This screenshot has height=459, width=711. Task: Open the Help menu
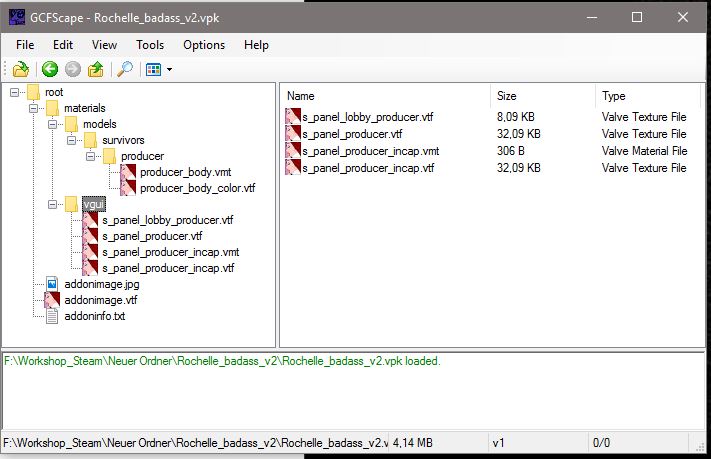[x=256, y=45]
